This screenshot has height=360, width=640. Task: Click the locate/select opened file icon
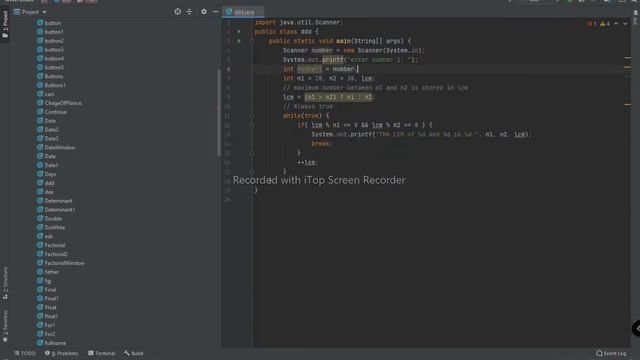pos(178,12)
